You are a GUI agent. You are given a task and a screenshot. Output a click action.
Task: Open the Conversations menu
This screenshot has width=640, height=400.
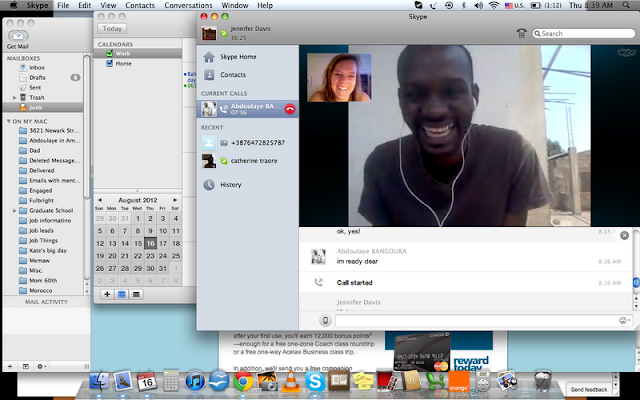(x=188, y=5)
